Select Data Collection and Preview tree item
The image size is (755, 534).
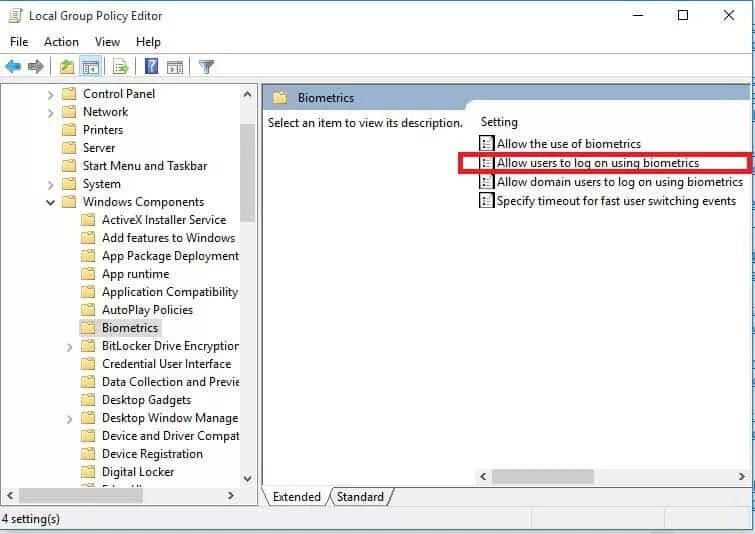tap(170, 381)
